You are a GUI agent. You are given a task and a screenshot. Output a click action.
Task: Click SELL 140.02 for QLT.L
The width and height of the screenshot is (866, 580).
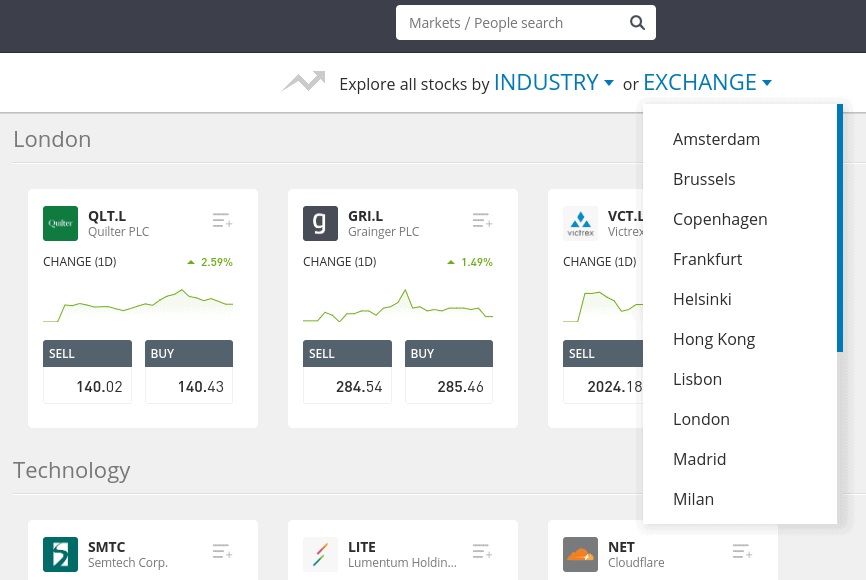[87, 372]
